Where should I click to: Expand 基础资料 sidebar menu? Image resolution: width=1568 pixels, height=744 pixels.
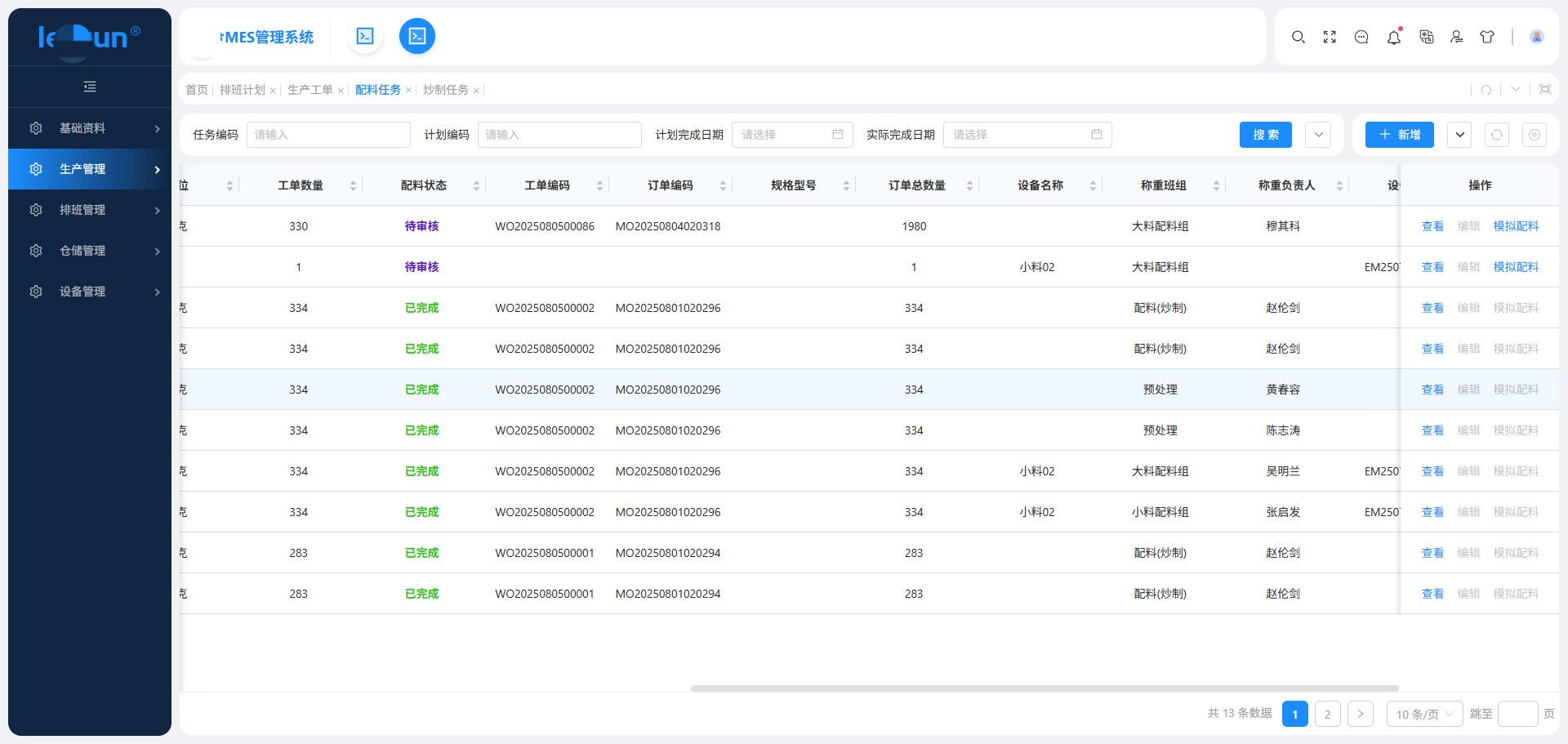pyautogui.click(x=90, y=128)
